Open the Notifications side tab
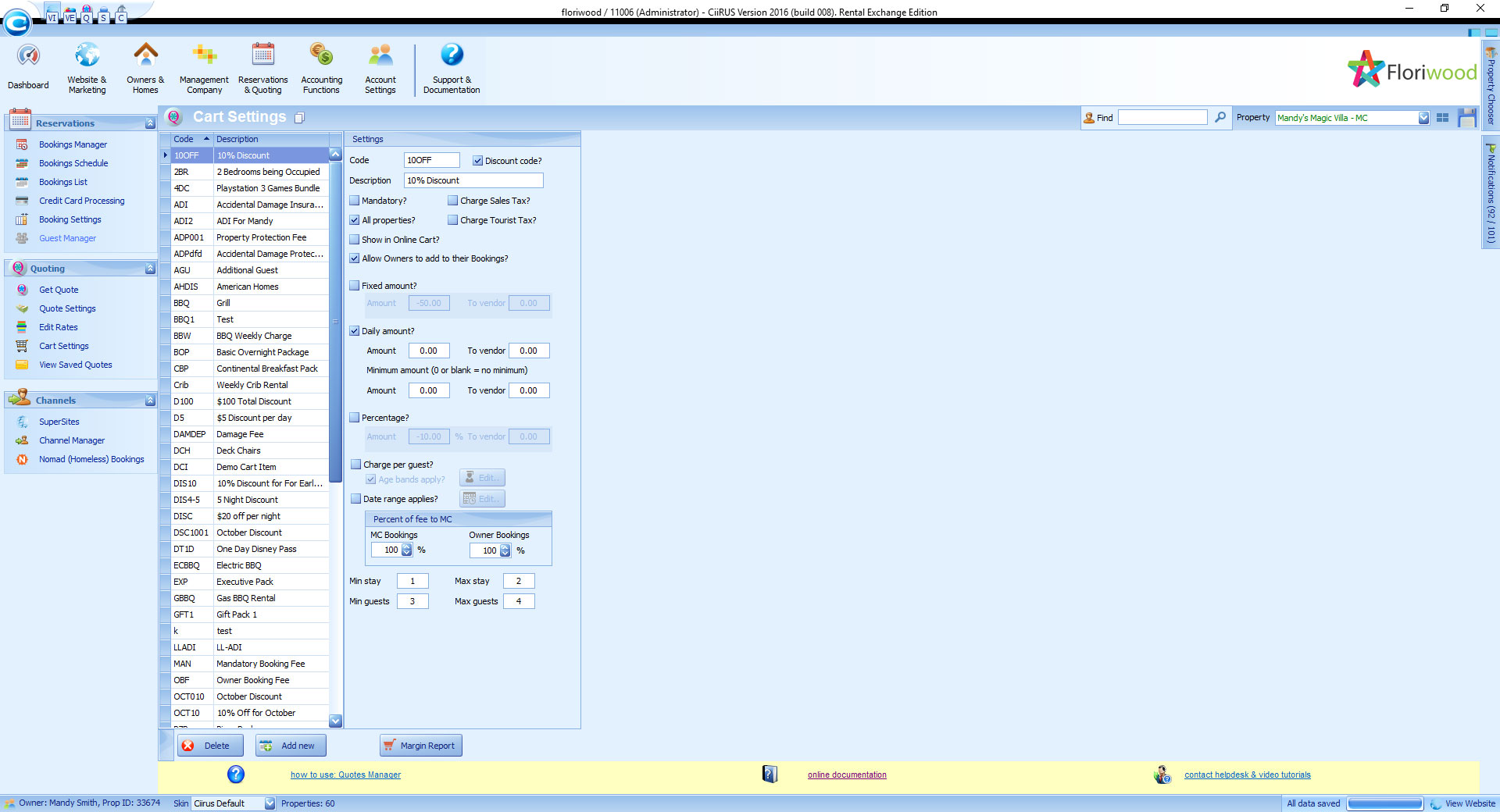1500x812 pixels. pyautogui.click(x=1491, y=194)
